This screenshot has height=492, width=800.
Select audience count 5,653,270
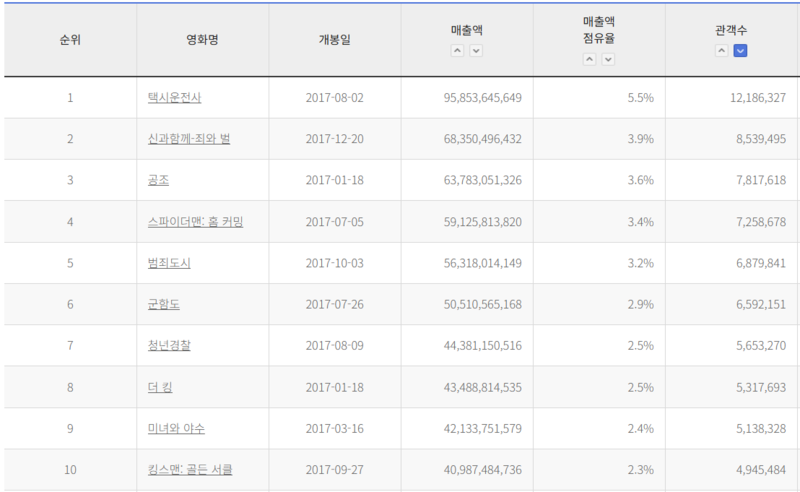click(x=761, y=346)
